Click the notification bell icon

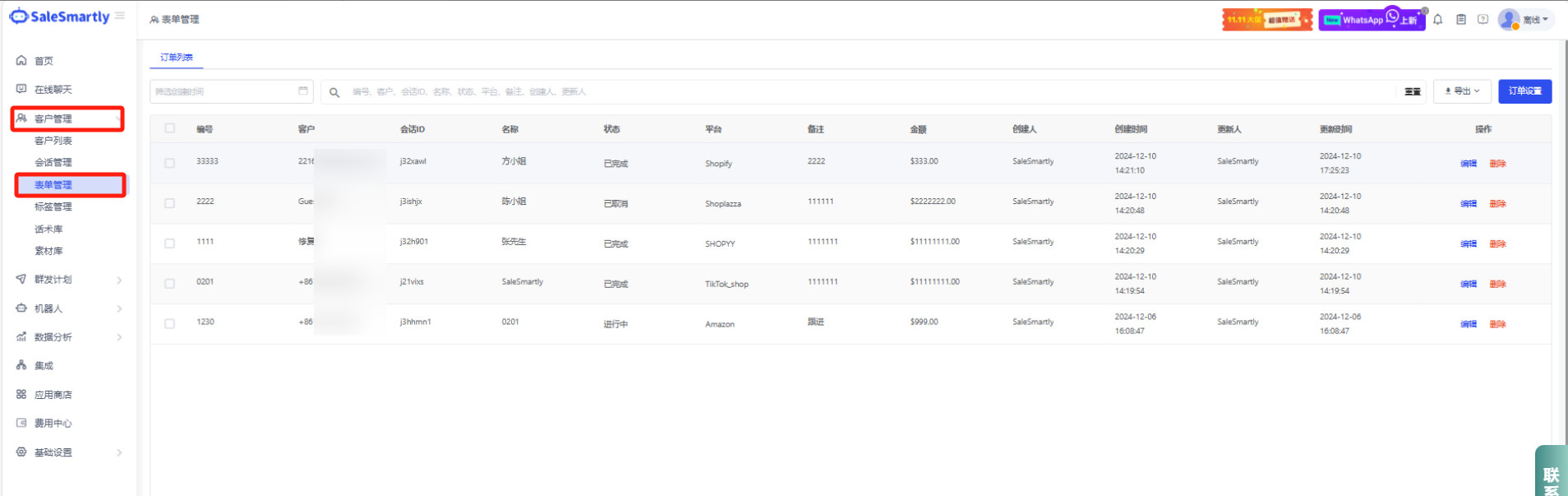(x=1437, y=20)
